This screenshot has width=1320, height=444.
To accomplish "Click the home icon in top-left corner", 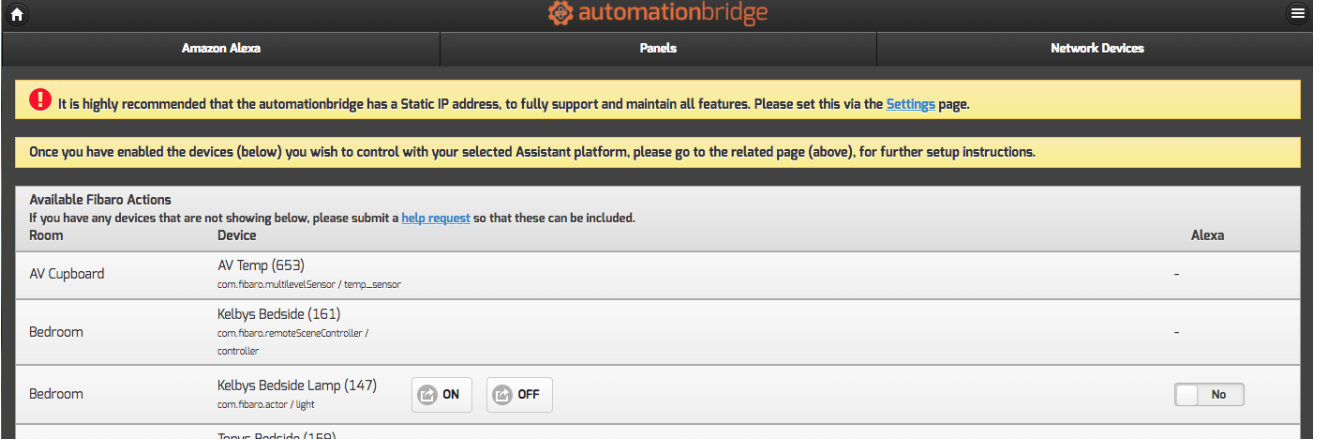I will [x=15, y=14].
